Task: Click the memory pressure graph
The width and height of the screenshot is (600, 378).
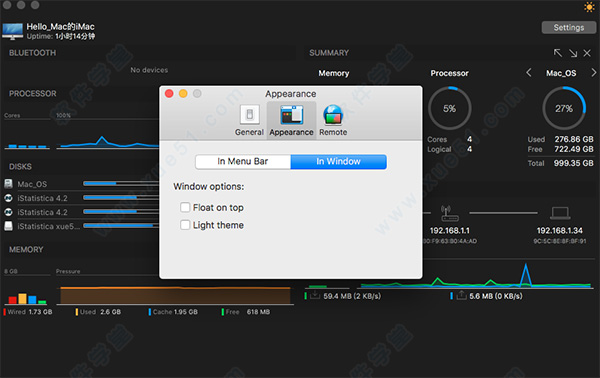Action: [x=175, y=295]
